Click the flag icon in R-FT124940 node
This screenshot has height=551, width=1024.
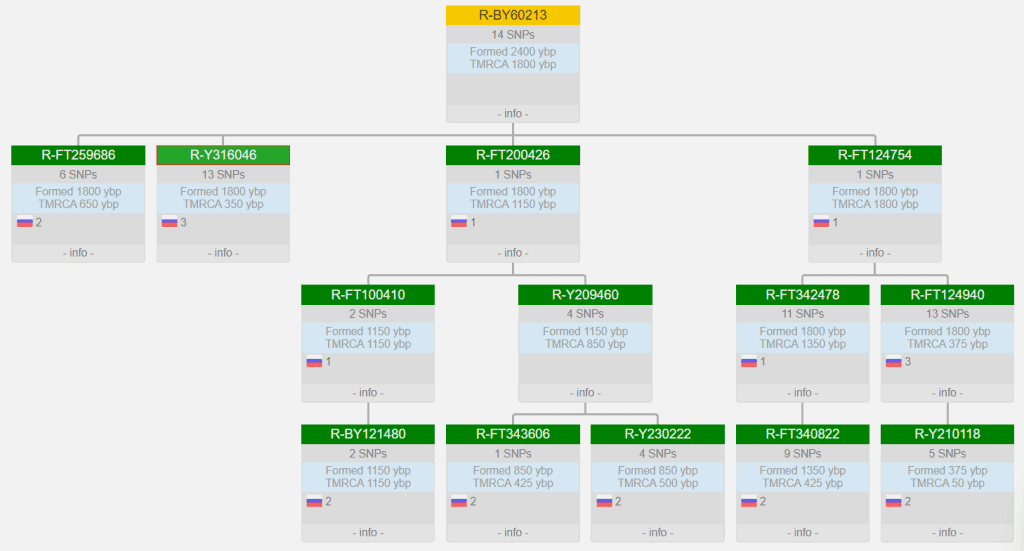(x=894, y=361)
